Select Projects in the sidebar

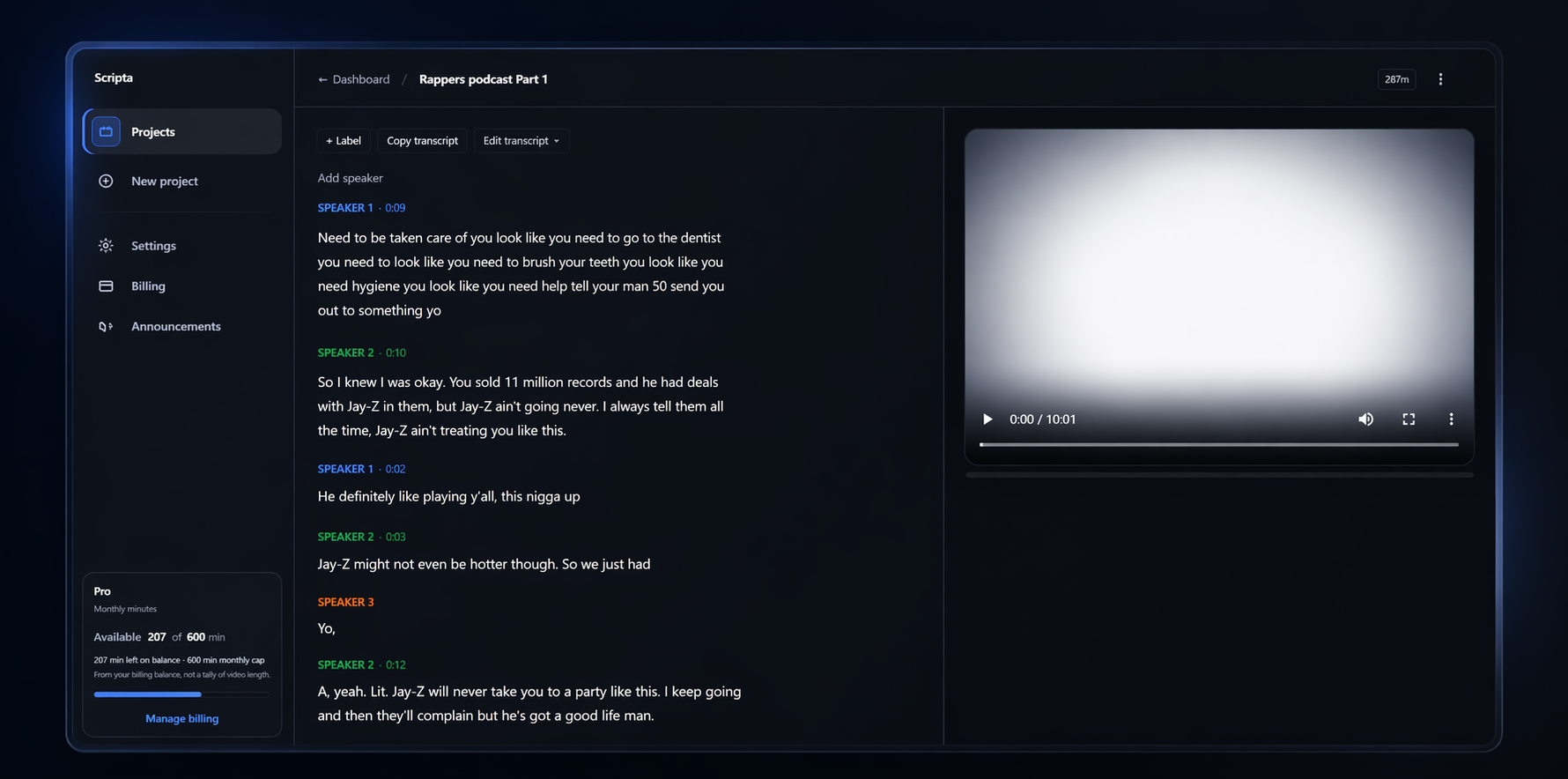coord(182,131)
